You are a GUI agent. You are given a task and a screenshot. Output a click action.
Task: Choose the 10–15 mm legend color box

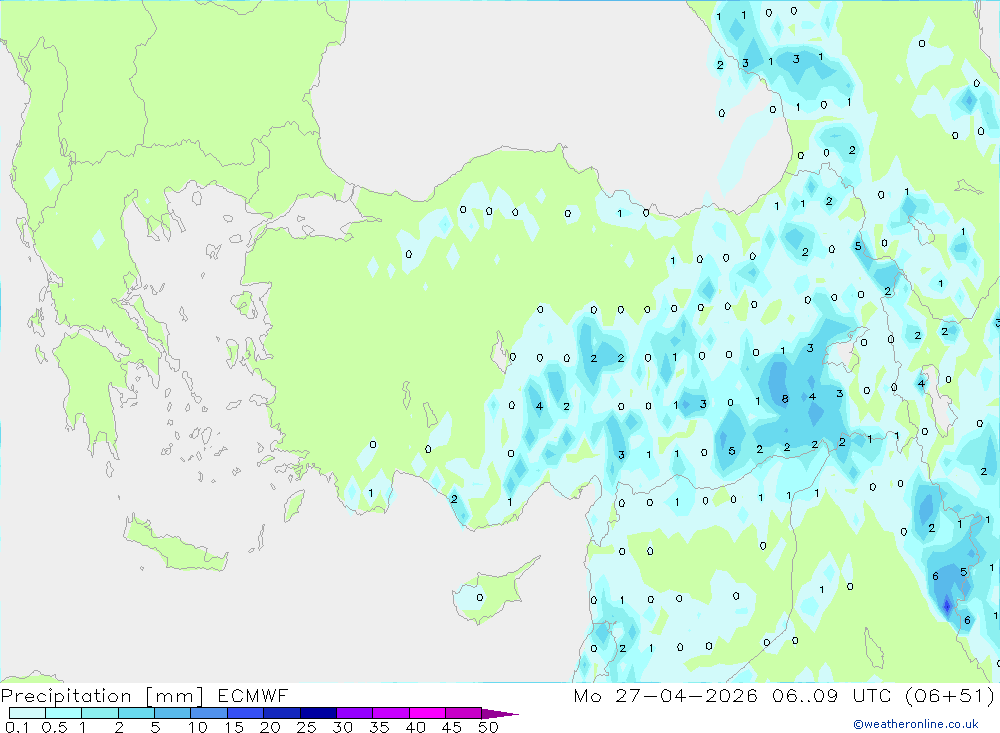209,713
